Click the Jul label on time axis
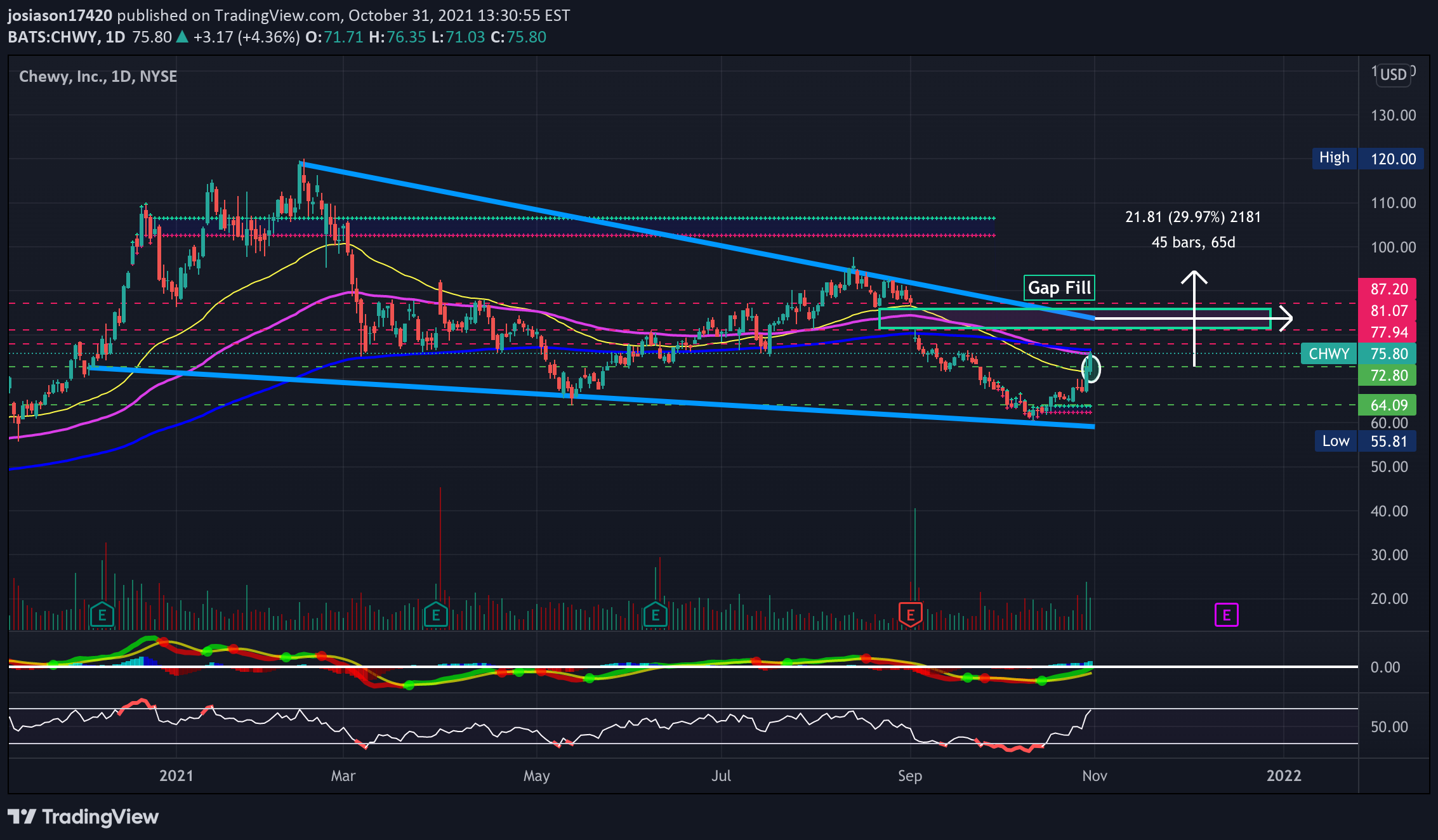The height and width of the screenshot is (840, 1438). coord(722,775)
